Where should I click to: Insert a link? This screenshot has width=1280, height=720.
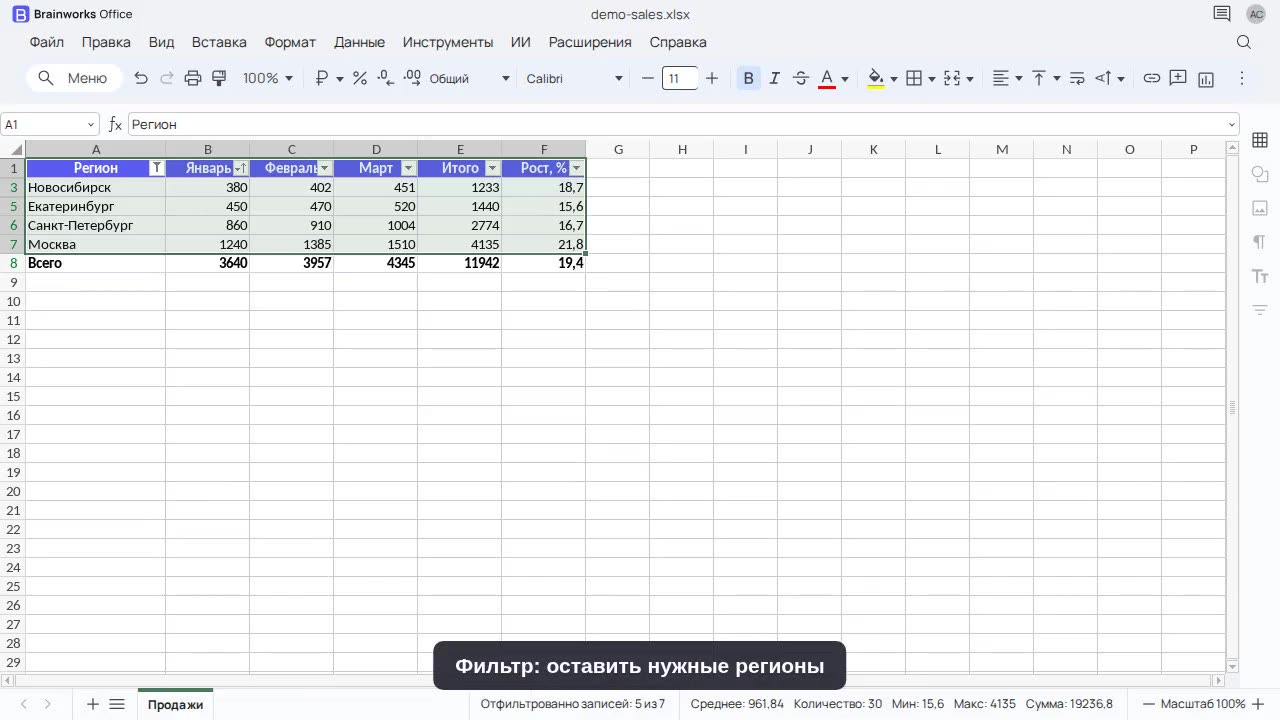coord(1152,78)
